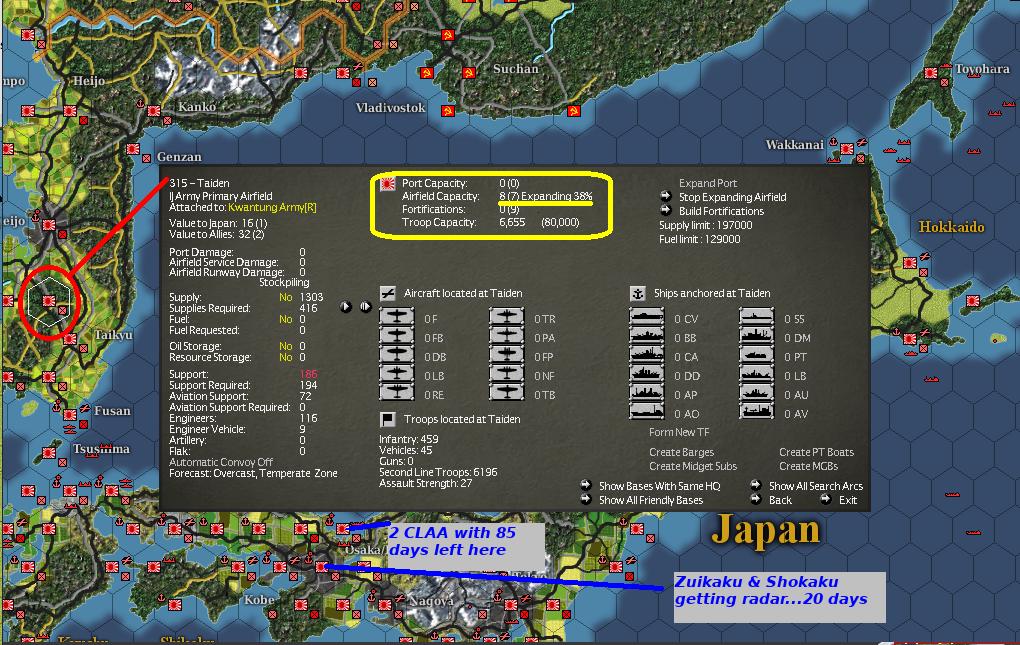Click the Wakkanai base label on map

point(794,144)
